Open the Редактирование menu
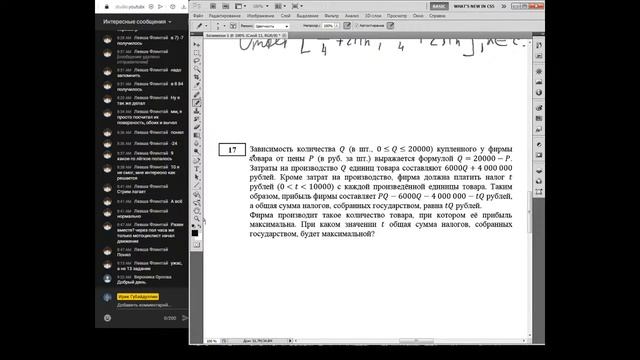Image resolution: width=640 pixels, height=360 pixels. 224,16
